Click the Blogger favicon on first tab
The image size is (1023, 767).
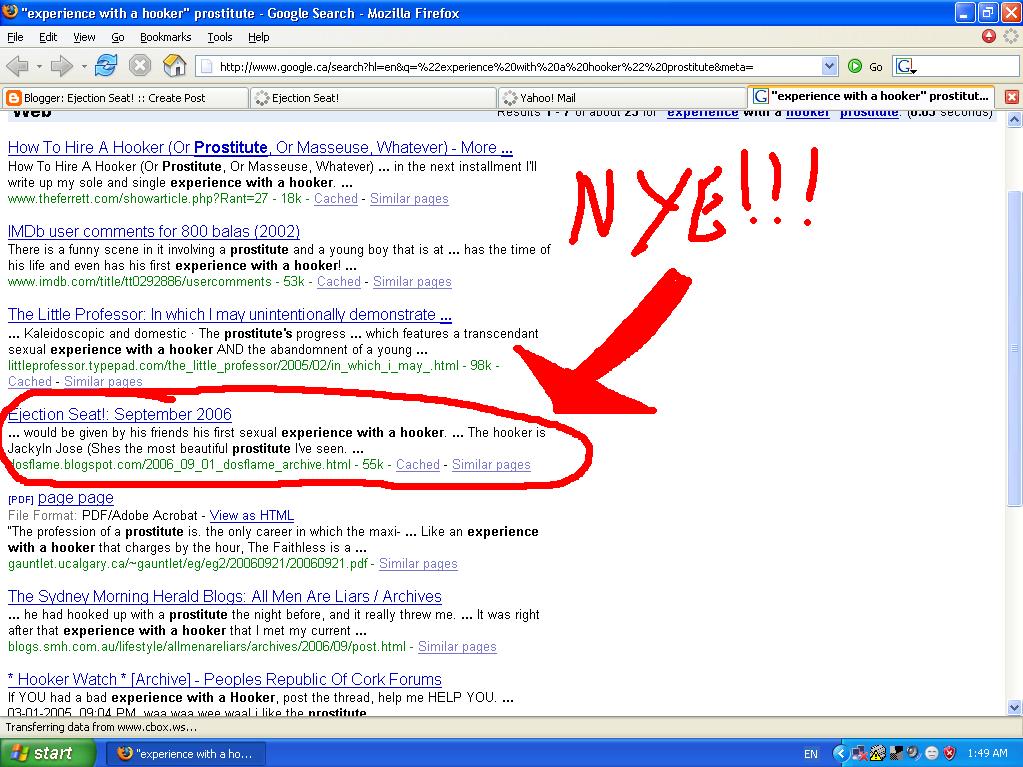13,98
